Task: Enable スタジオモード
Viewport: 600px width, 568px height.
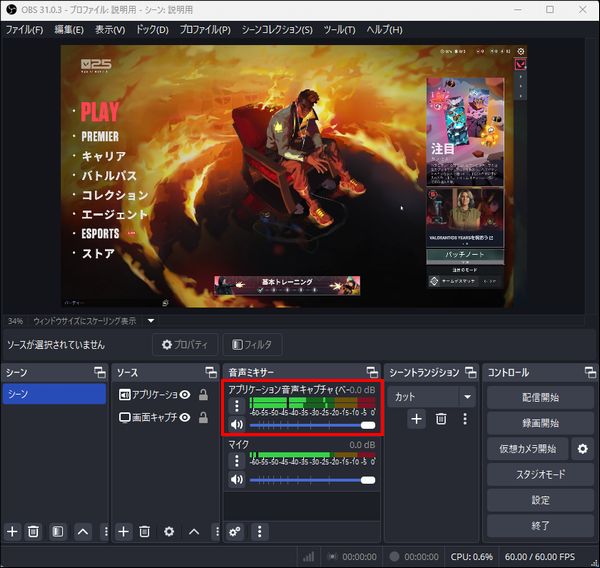Action: (x=540, y=475)
